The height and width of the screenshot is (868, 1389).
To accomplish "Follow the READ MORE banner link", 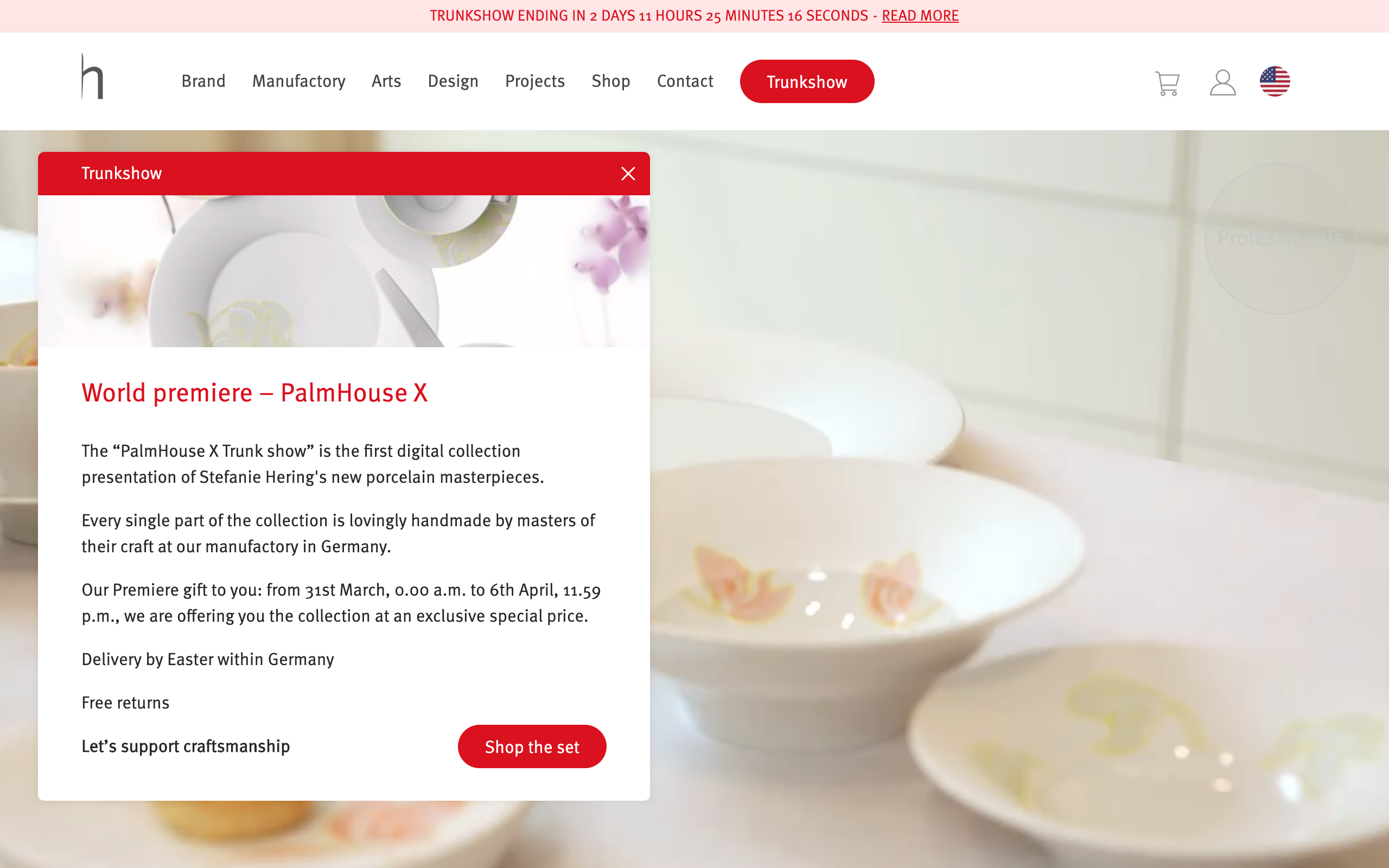I will pos(920,16).
